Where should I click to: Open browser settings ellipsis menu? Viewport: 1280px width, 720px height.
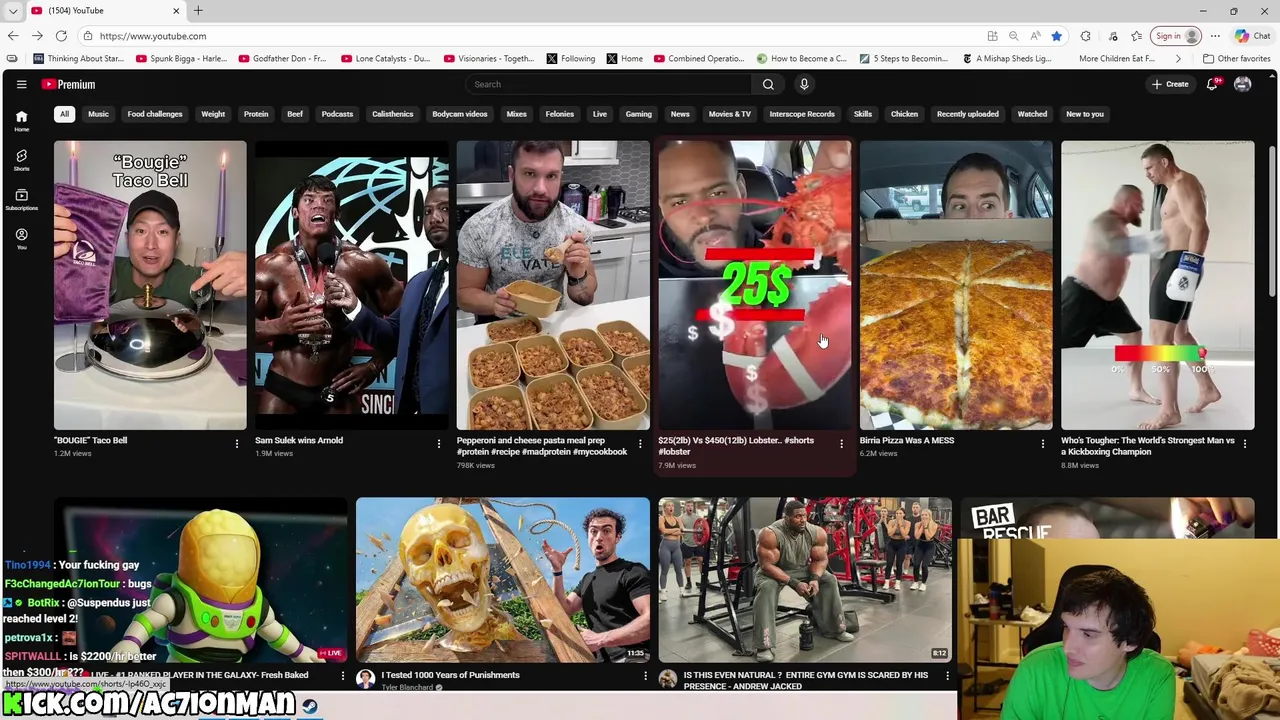coord(1215,36)
